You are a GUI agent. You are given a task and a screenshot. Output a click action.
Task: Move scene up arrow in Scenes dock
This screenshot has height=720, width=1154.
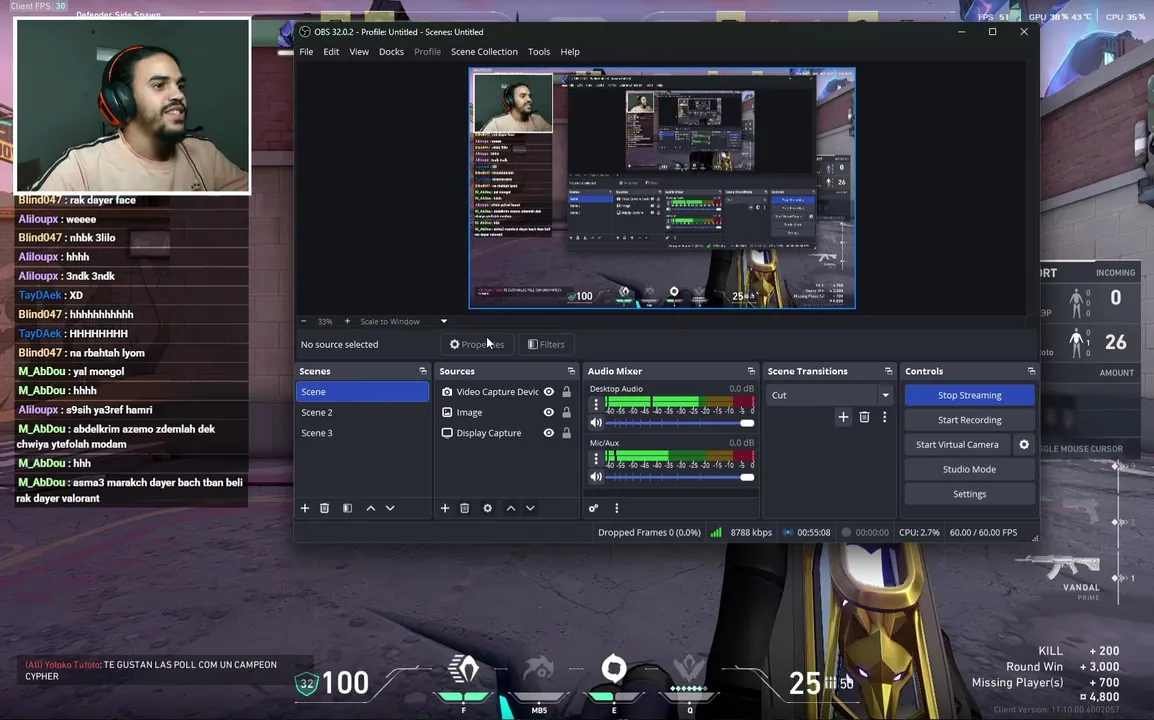tap(371, 508)
